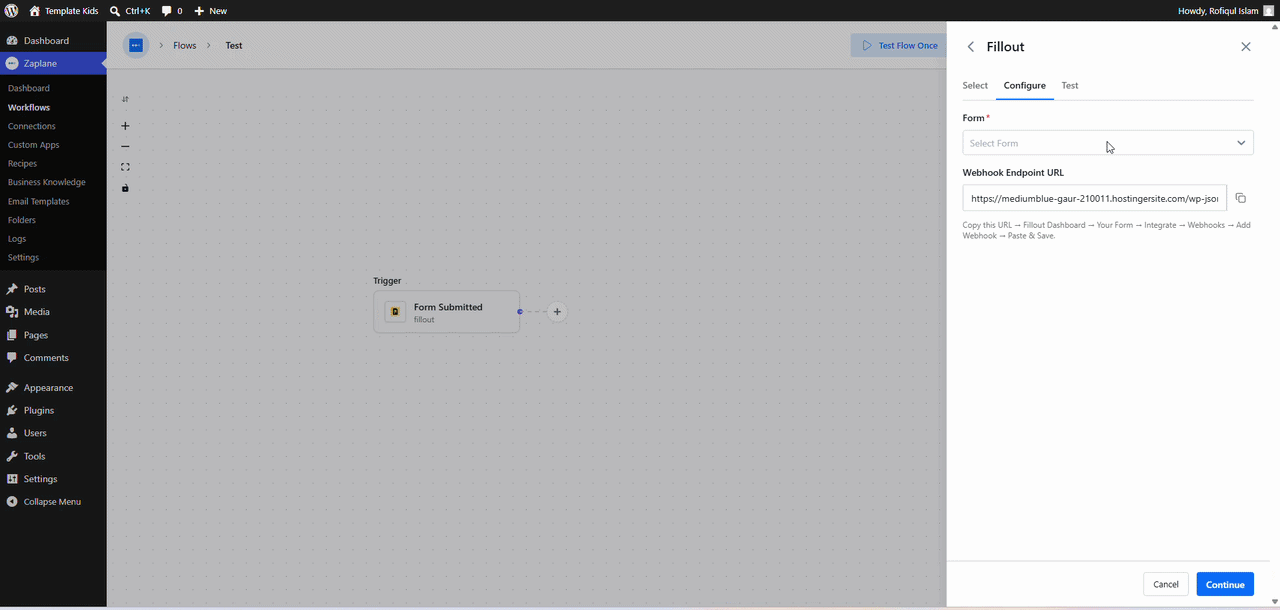Open the Folders submenu item
The image size is (1280, 610).
22,220
